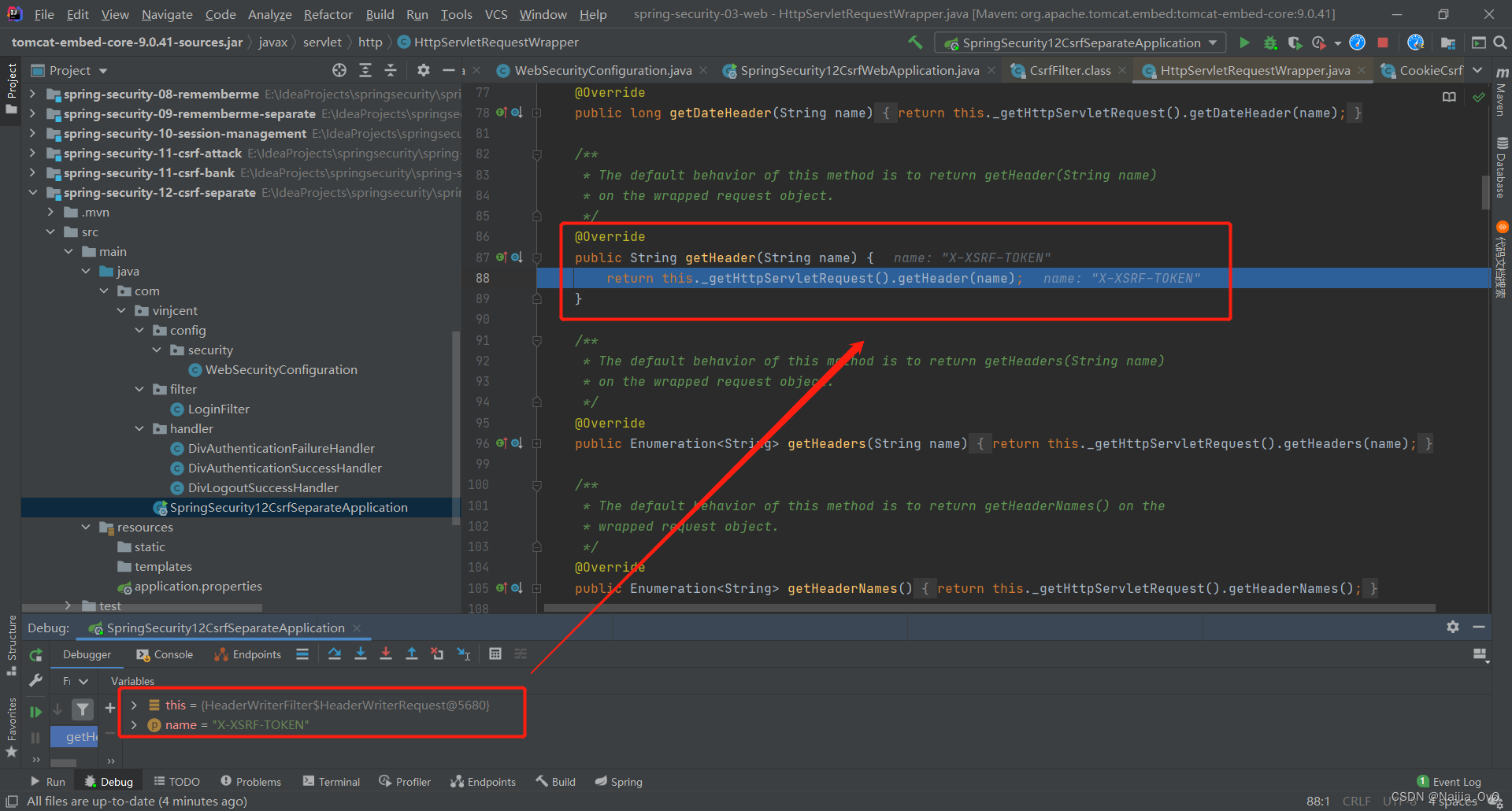Click Run to Cursor icon in the debugger toolbar

[x=464, y=654]
